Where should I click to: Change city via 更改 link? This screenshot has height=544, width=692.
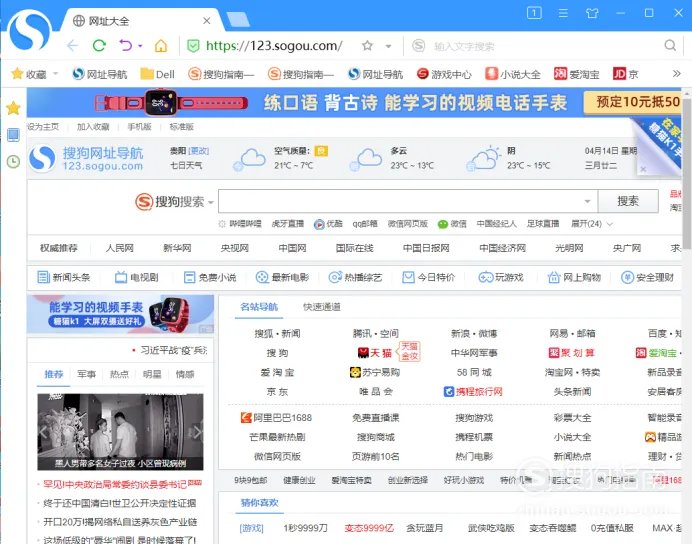[x=199, y=151]
